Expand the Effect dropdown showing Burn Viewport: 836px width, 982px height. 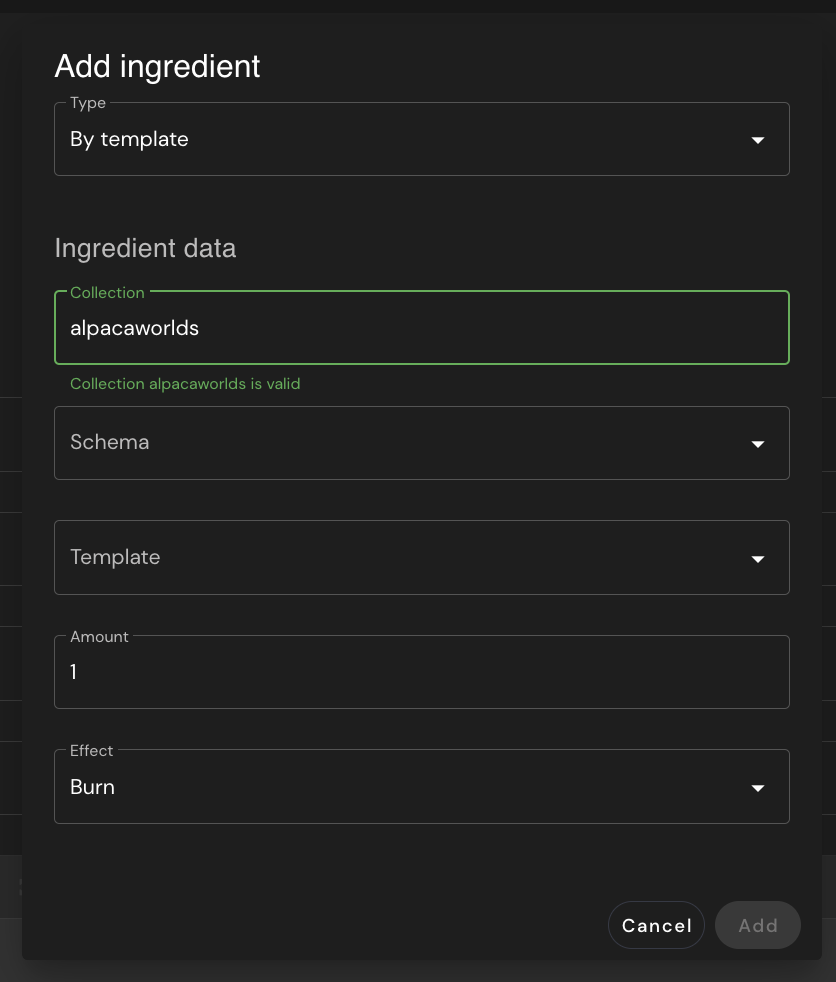pos(421,786)
